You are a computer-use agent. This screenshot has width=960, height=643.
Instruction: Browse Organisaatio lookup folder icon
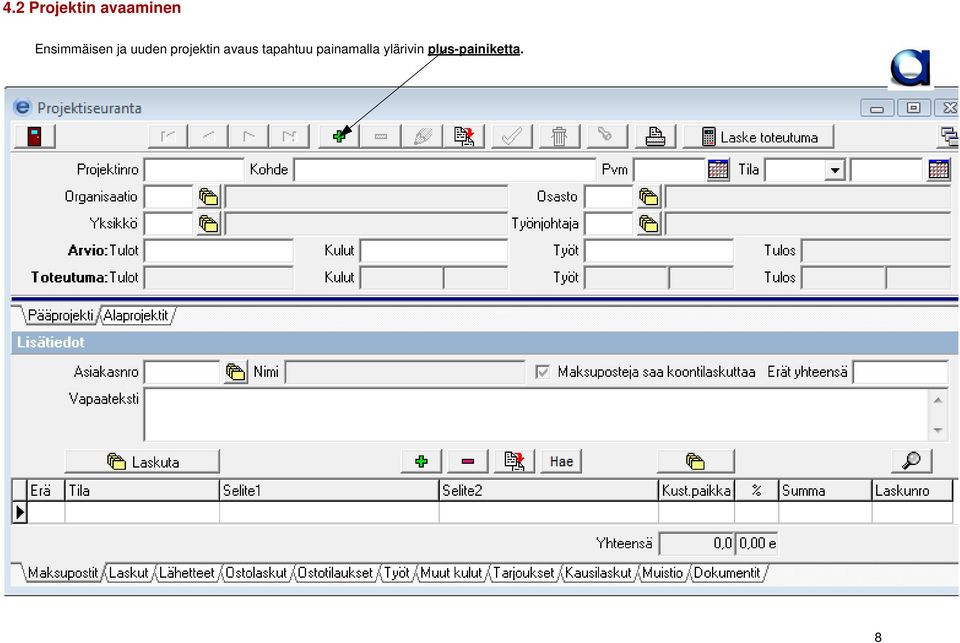click(209, 197)
